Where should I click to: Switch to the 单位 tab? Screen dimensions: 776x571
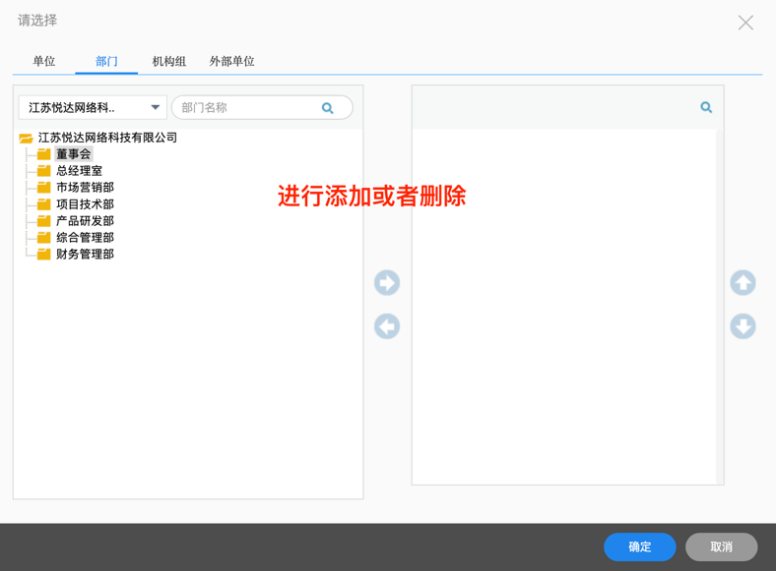[x=44, y=61]
